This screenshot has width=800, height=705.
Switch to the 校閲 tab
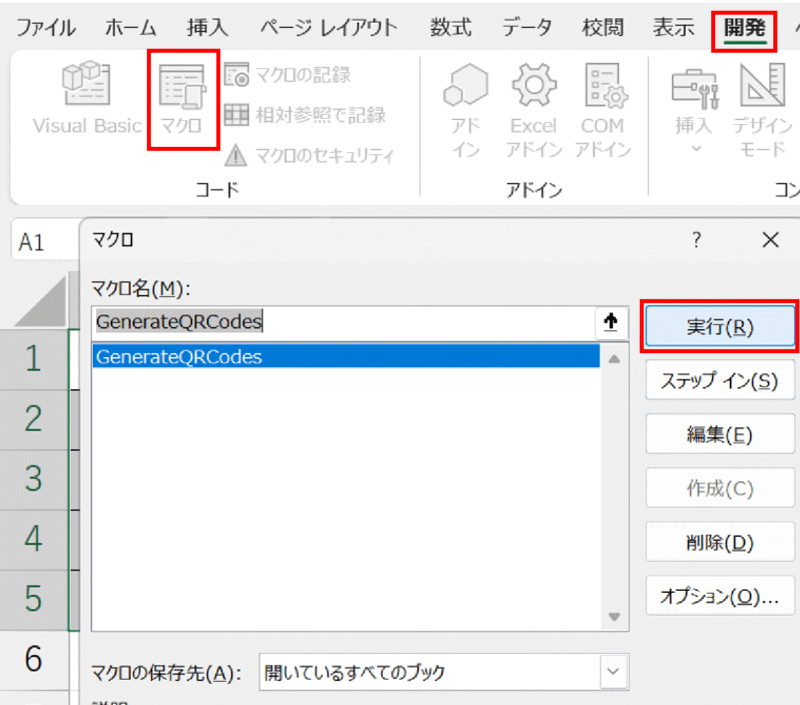click(603, 28)
